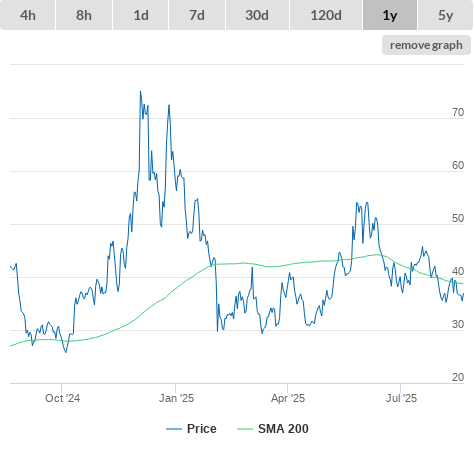Choose the 1d time range tab
The width and height of the screenshot is (474, 455).
(141, 15)
